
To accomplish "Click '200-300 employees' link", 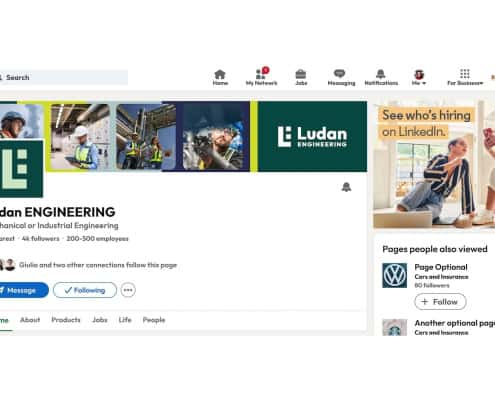I will coord(97,239).
